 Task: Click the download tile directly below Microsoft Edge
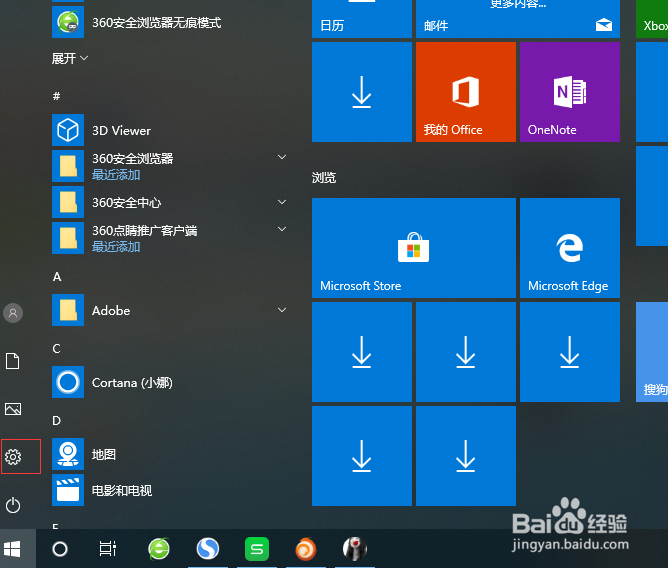[x=570, y=352]
